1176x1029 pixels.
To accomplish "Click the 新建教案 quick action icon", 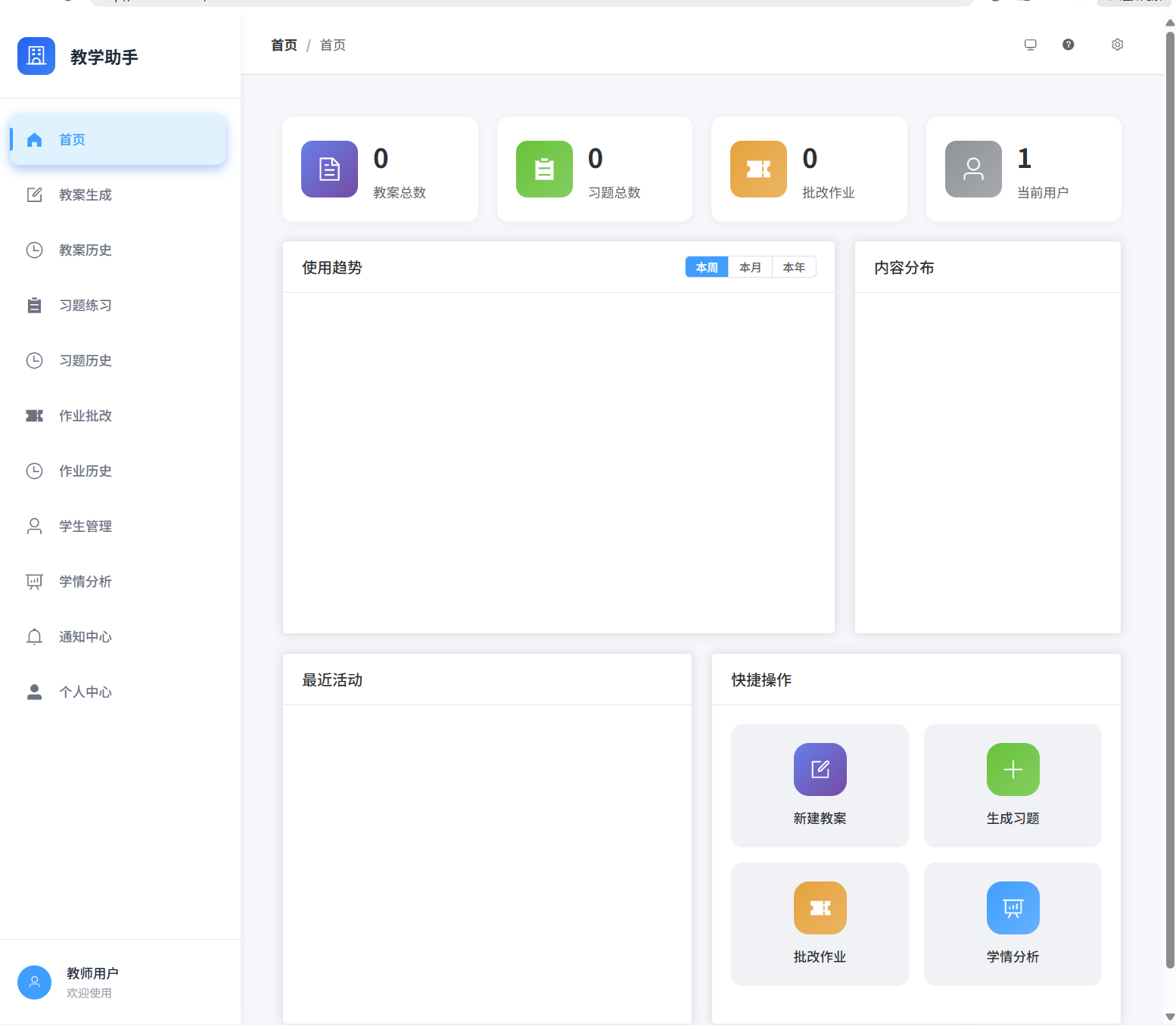I will point(820,769).
